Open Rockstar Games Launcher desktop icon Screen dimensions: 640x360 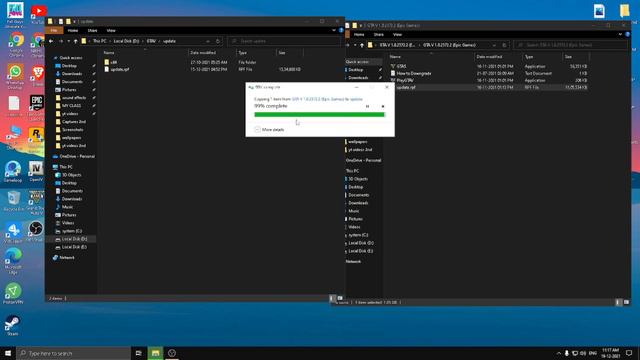pyautogui.click(x=36, y=139)
